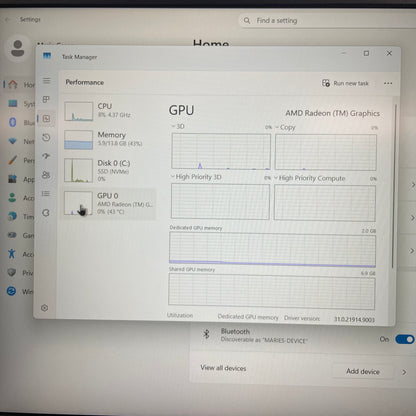Turn off the Bluetooth toggle switch

(x=405, y=339)
